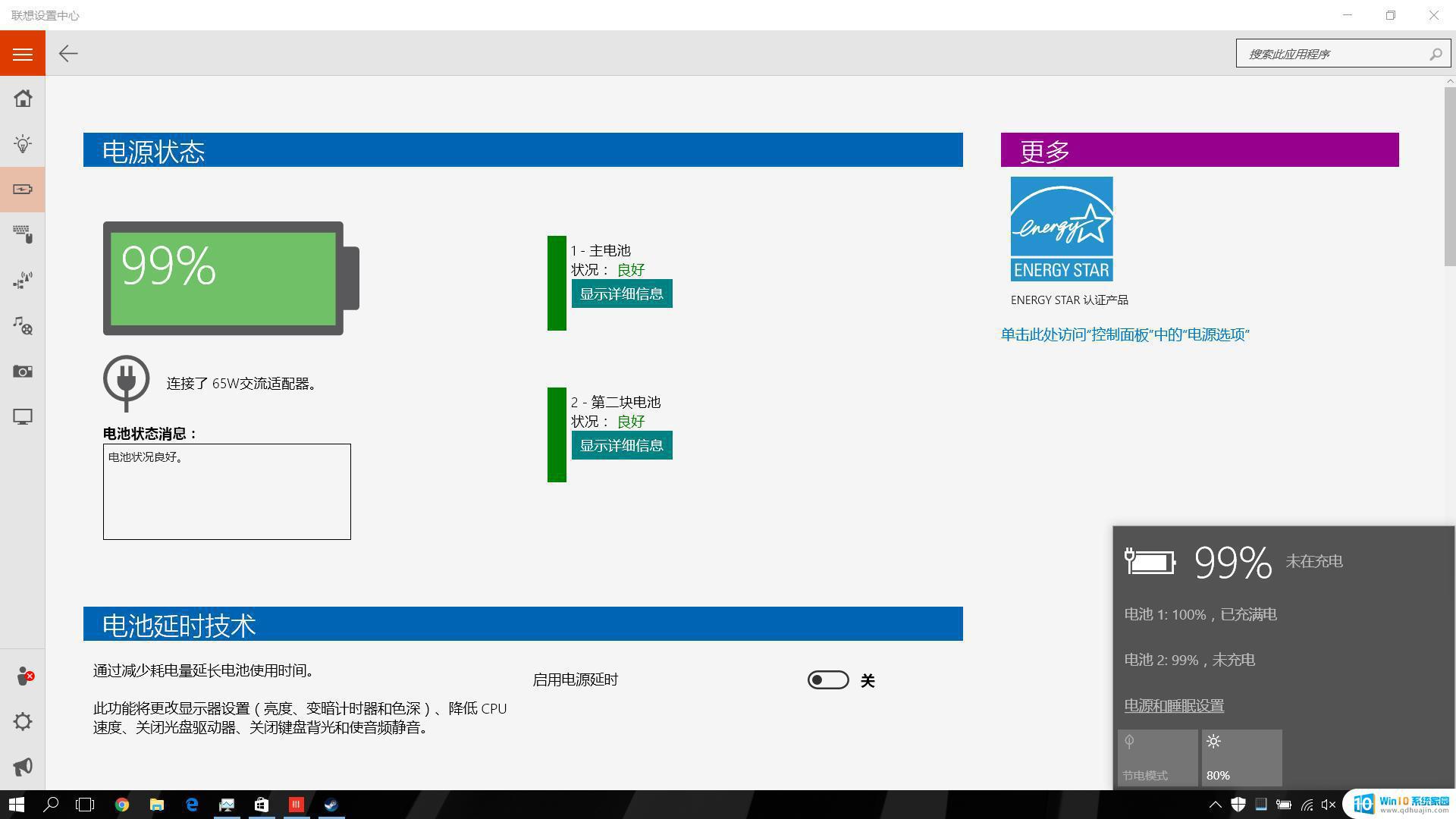Viewport: 1456px width, 819px height.
Task: Click "连接了 65W交流适配器" text
Action: pos(241,384)
